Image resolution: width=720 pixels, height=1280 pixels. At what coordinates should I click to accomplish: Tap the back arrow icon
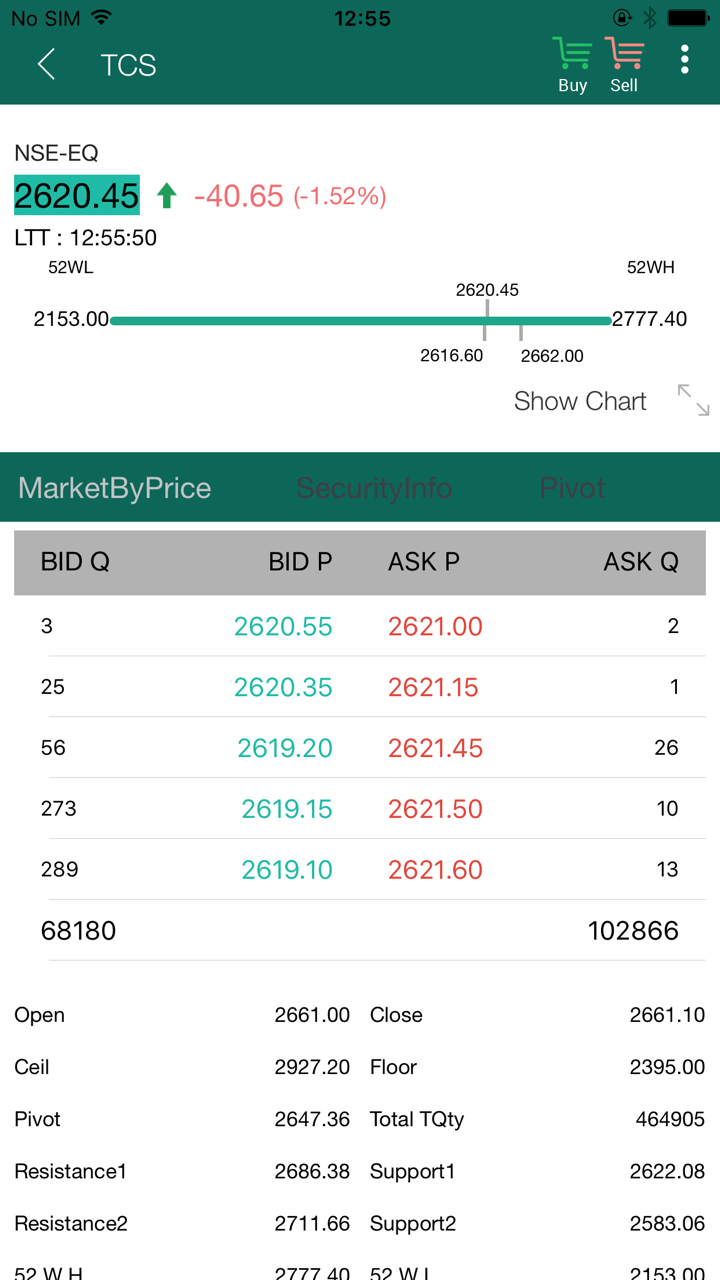tap(46, 65)
